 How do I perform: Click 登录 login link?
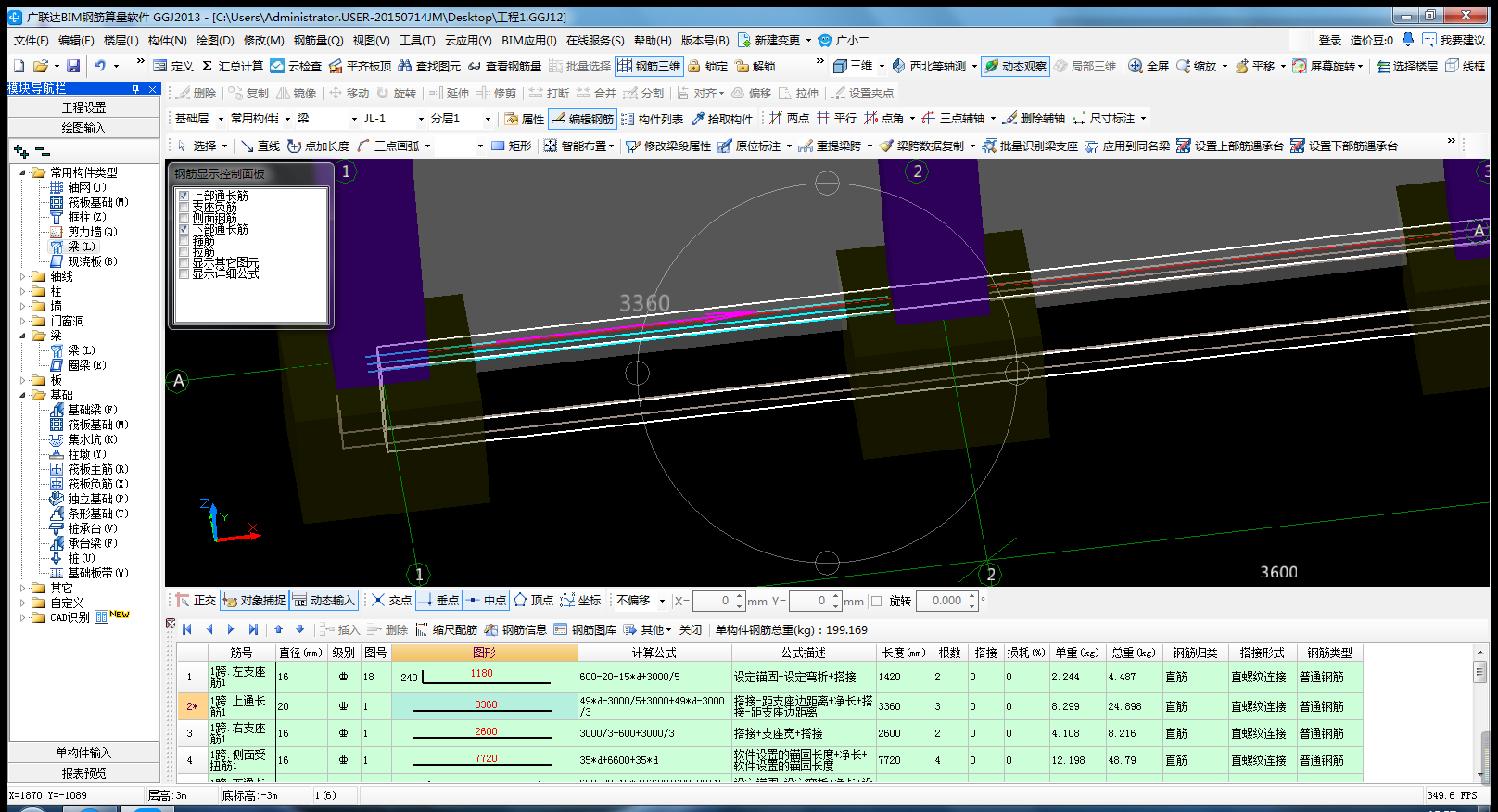[1330, 40]
